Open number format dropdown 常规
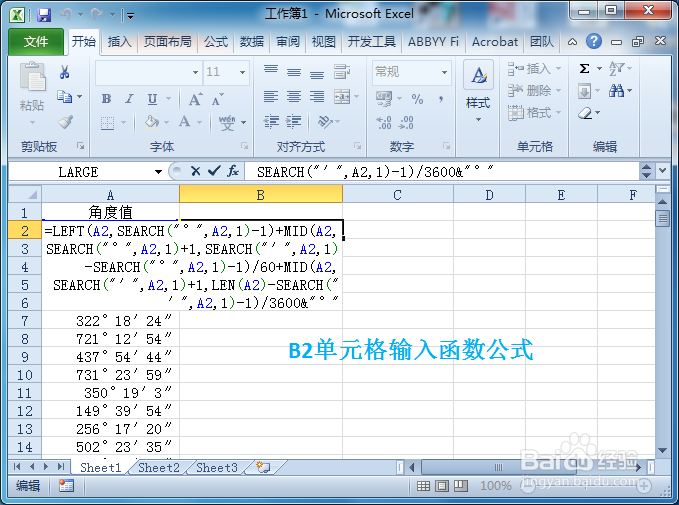 pos(444,72)
